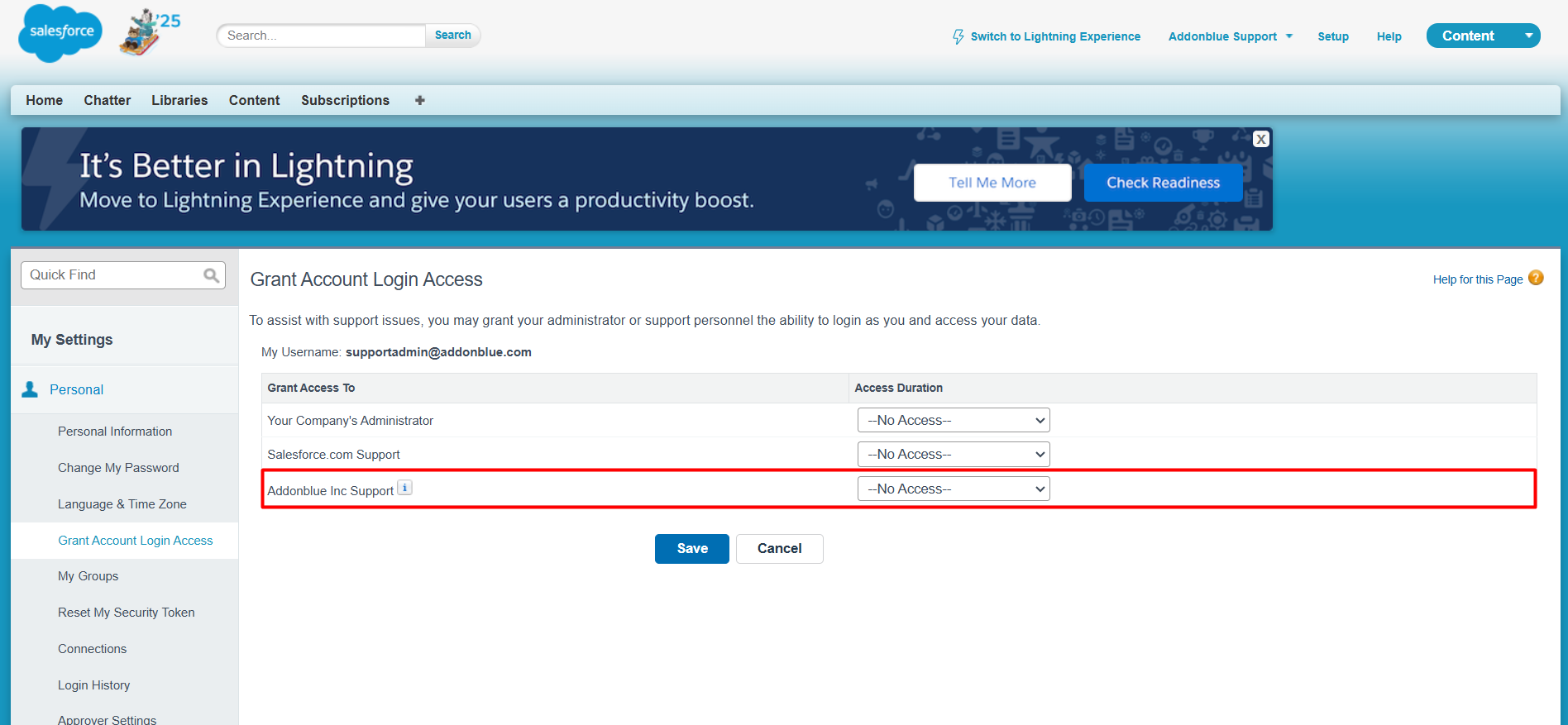This screenshot has height=725, width=1568.
Task: Click the Tell Me More button
Action: coord(992,183)
